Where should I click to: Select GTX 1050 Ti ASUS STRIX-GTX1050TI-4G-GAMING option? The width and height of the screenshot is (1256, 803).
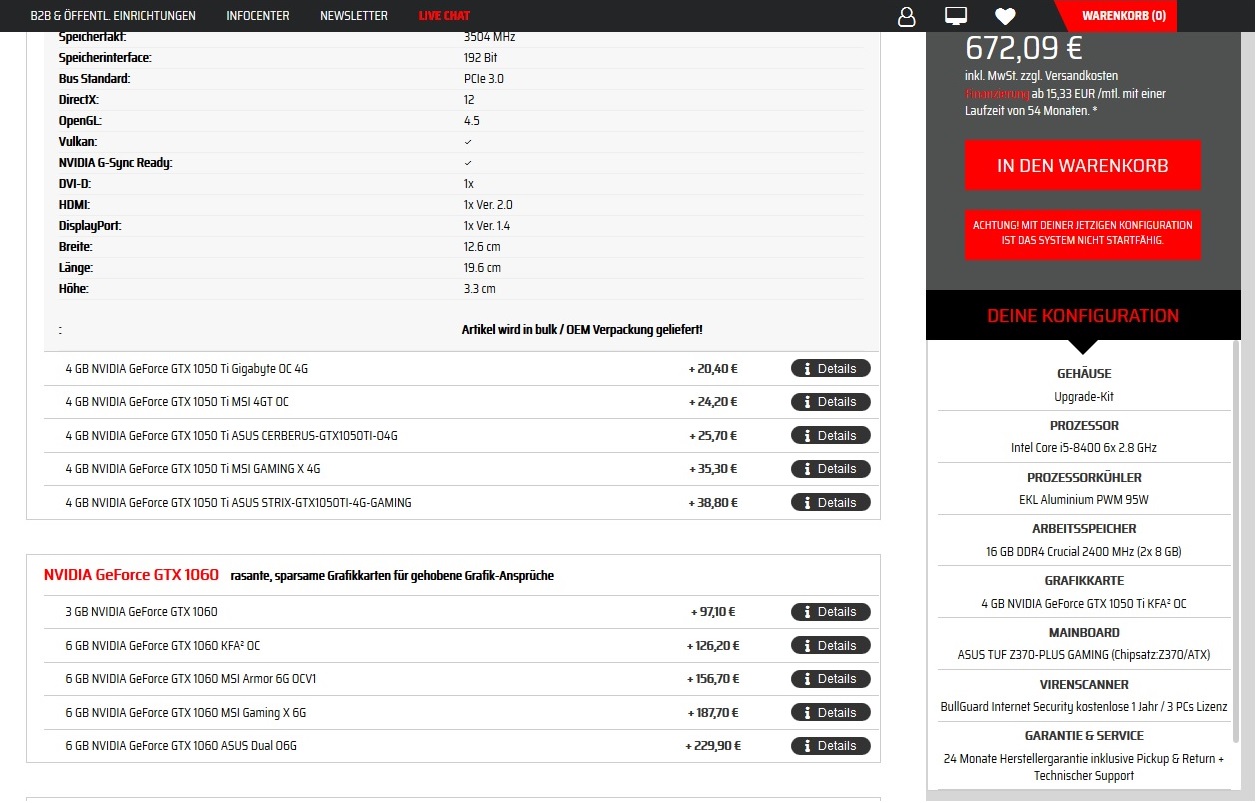click(x=239, y=503)
